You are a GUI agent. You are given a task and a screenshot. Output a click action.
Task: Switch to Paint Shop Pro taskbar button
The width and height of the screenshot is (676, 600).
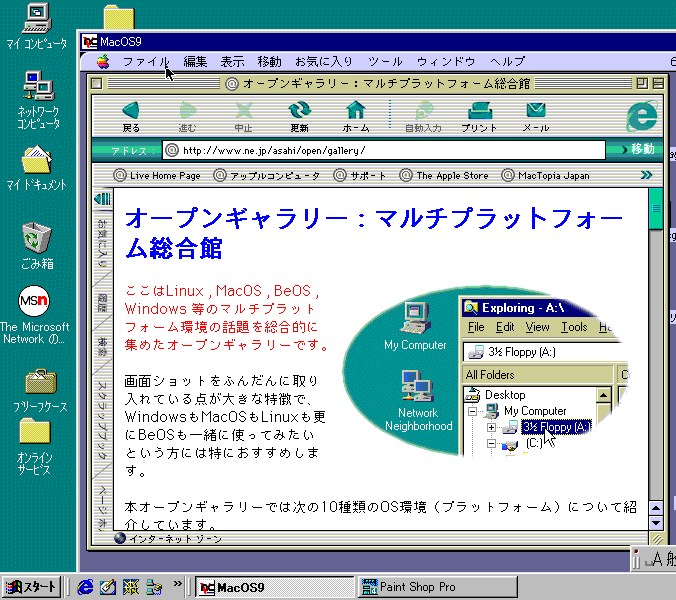[x=437, y=587]
